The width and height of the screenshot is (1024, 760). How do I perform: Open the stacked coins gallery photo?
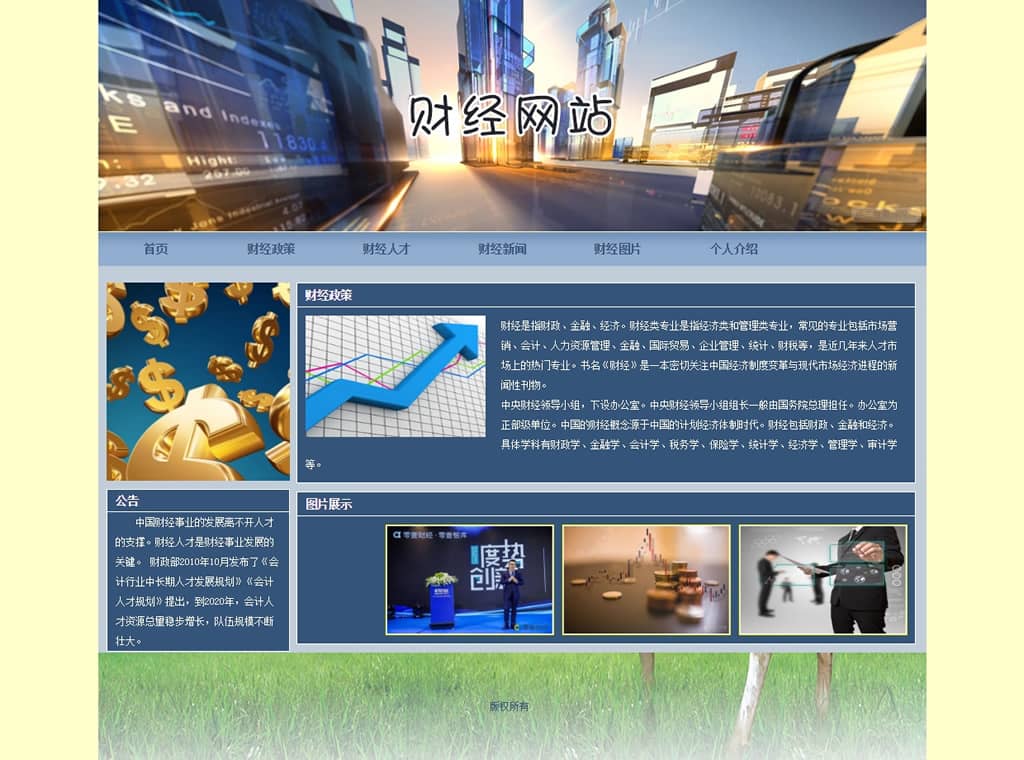646,580
